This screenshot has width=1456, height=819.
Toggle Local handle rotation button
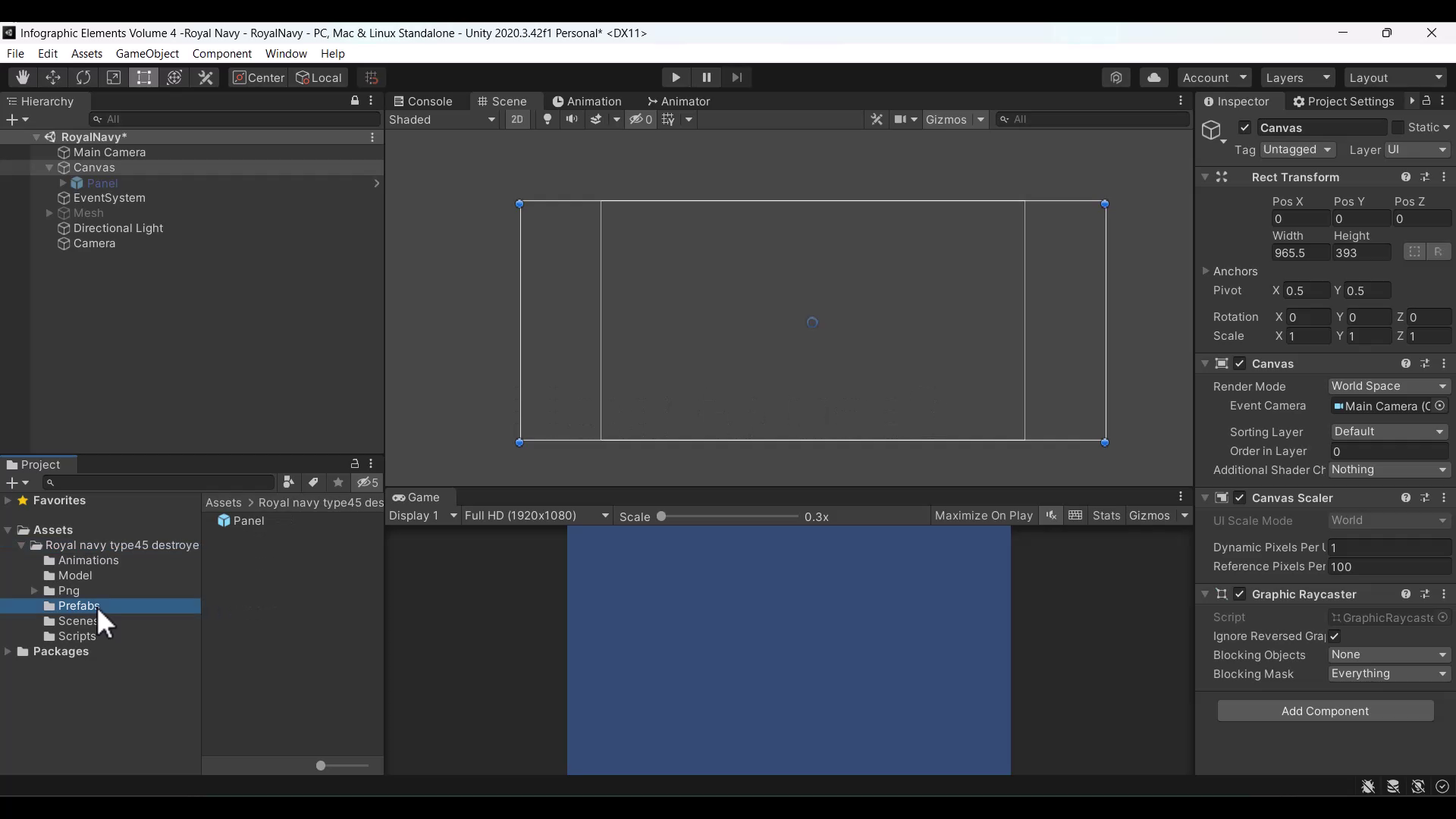[x=319, y=77]
